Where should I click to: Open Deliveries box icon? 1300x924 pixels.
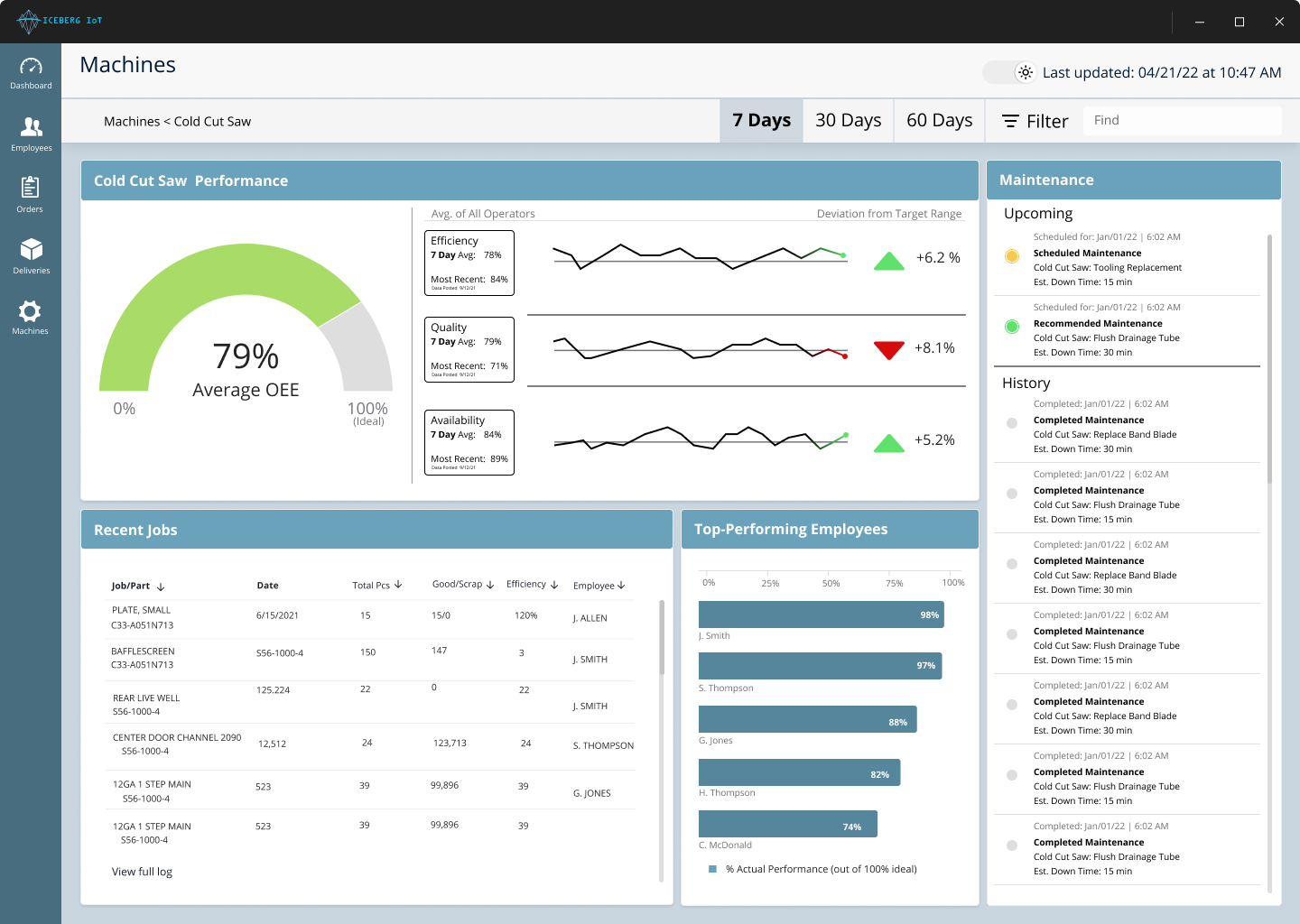[x=32, y=248]
